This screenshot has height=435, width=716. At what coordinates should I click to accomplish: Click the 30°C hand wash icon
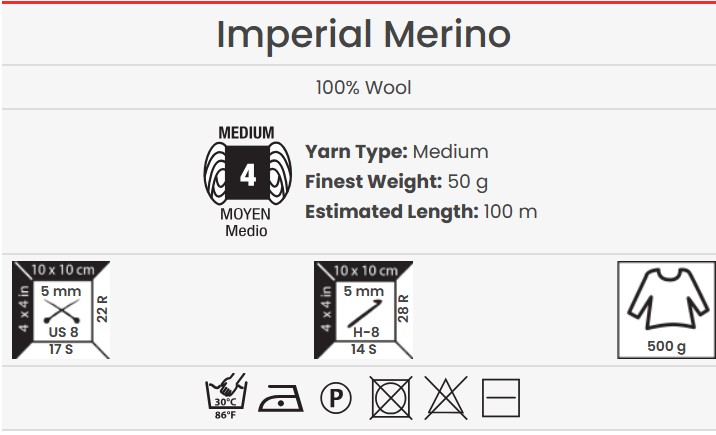click(225, 399)
